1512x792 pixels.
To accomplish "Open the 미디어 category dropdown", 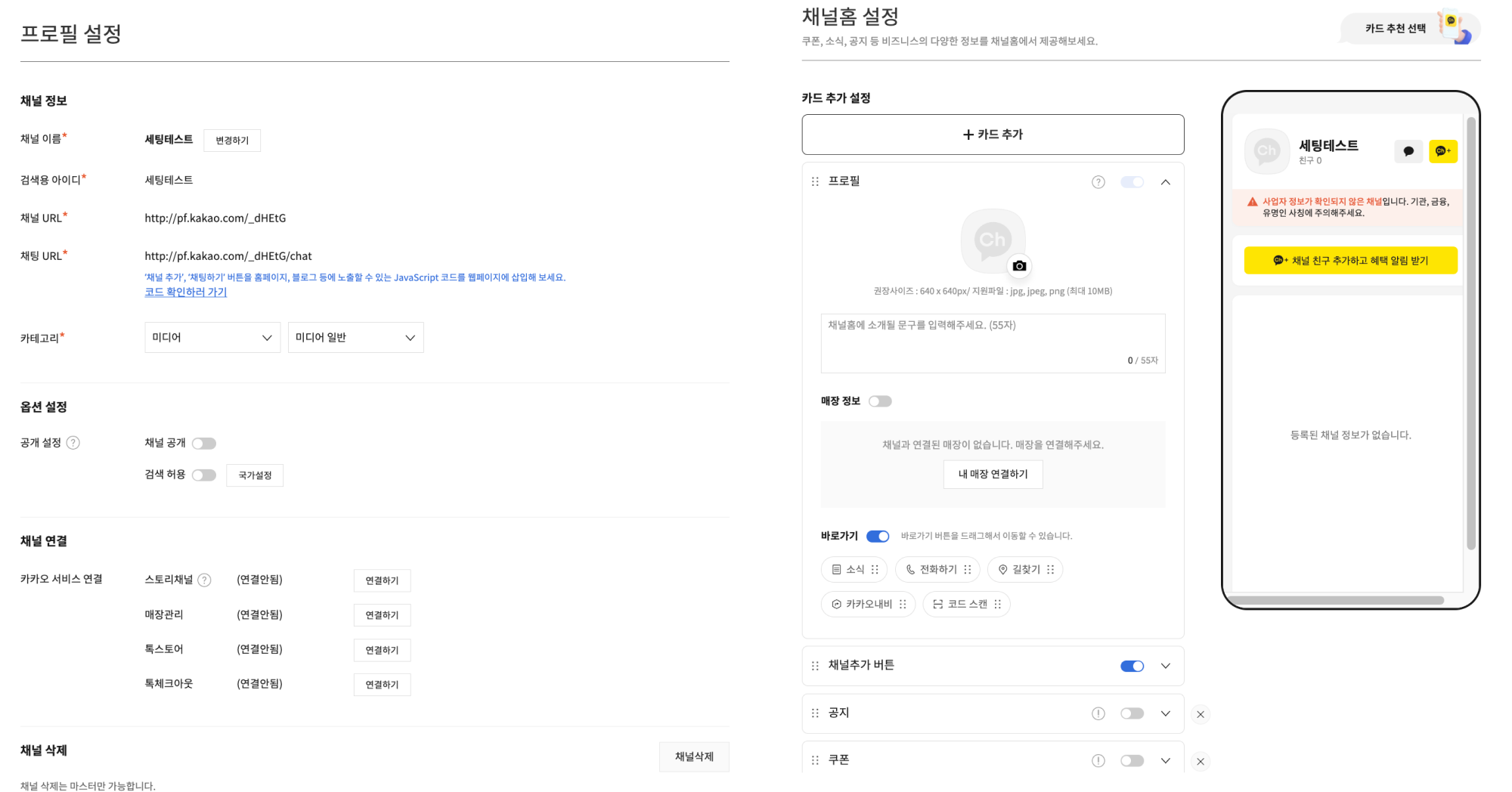I will point(212,338).
